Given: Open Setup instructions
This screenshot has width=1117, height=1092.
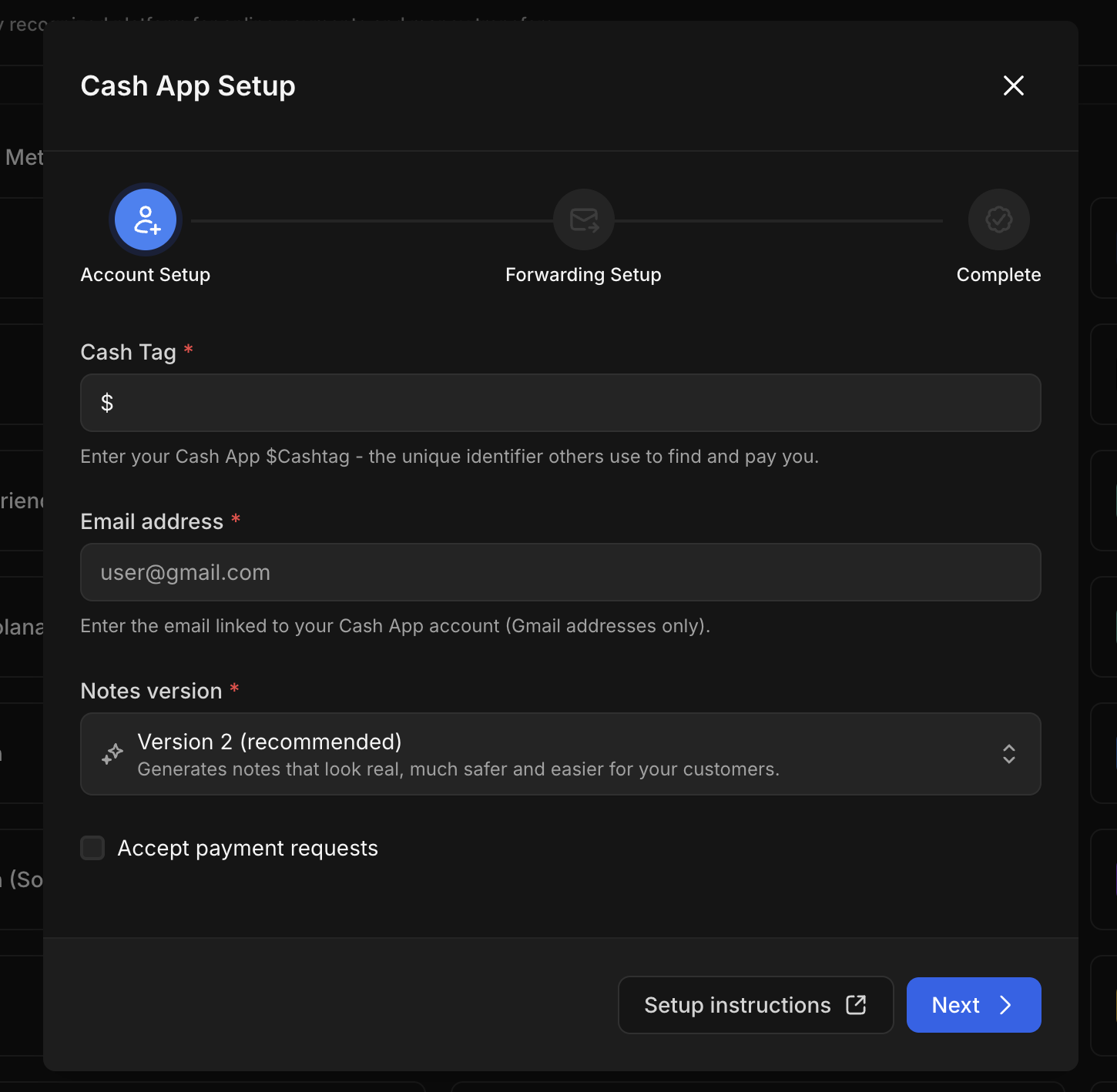Looking at the screenshot, I should (x=755, y=1004).
